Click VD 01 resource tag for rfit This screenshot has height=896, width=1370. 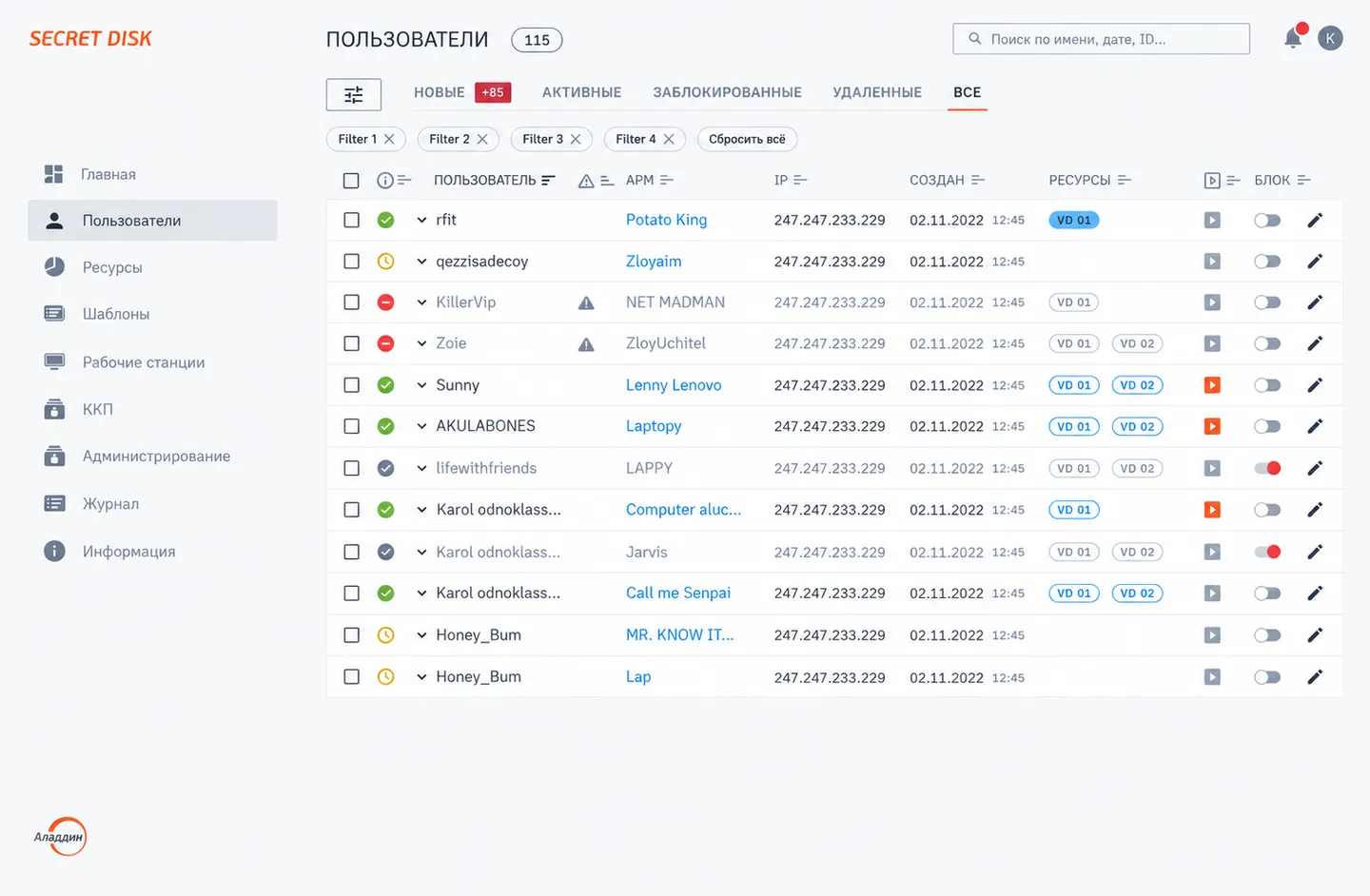(1074, 221)
